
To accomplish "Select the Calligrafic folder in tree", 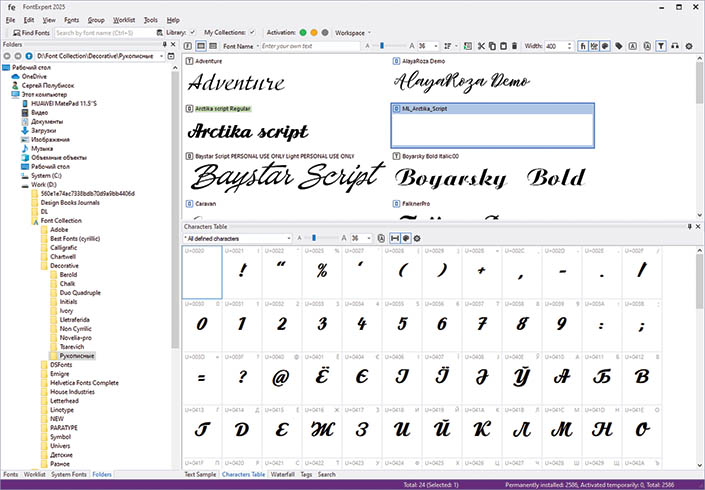I will coord(65,247).
